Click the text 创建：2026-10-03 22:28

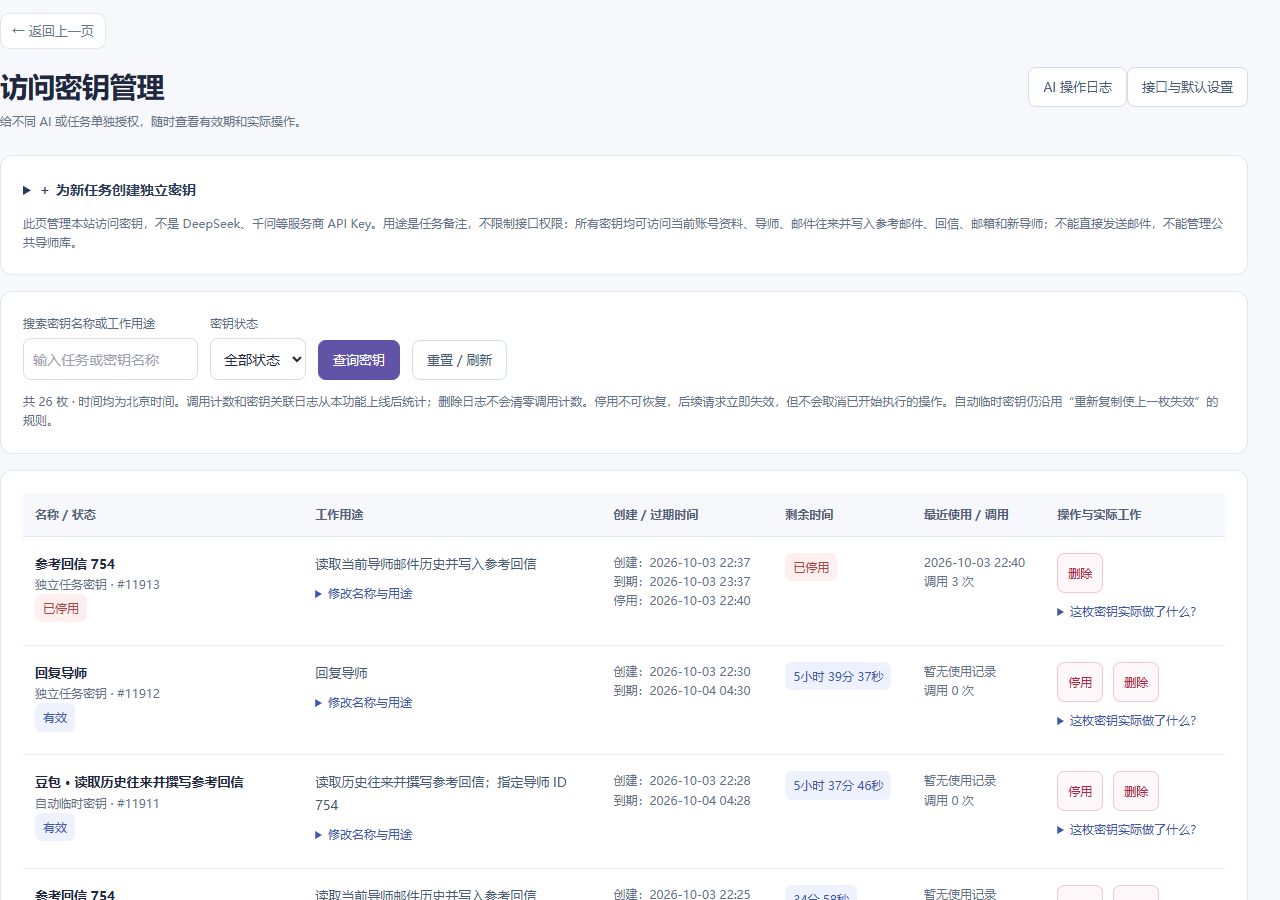(682, 781)
